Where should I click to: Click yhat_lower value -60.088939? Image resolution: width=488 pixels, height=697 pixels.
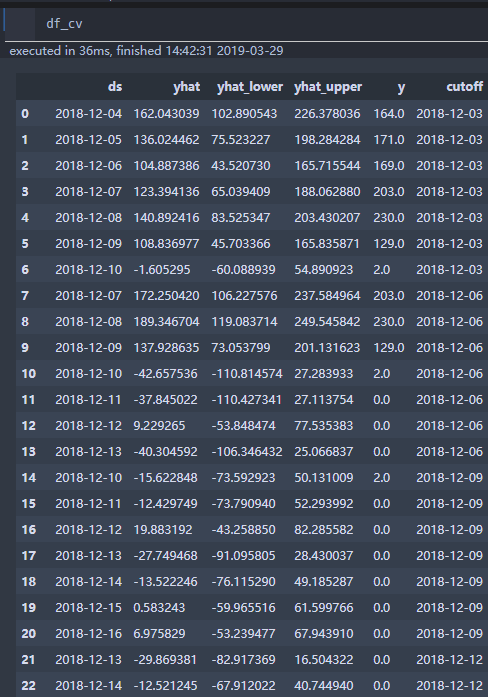click(x=243, y=270)
